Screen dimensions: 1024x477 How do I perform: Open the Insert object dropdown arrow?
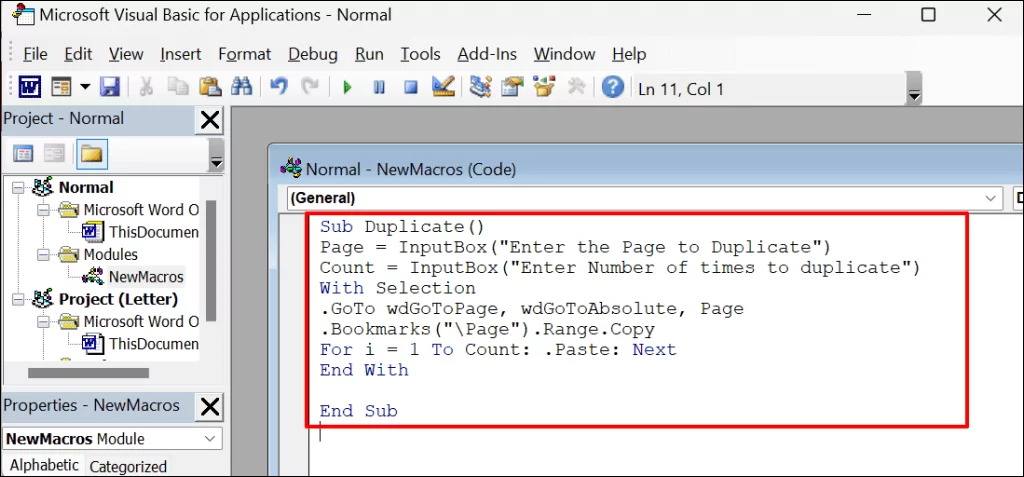[85, 87]
